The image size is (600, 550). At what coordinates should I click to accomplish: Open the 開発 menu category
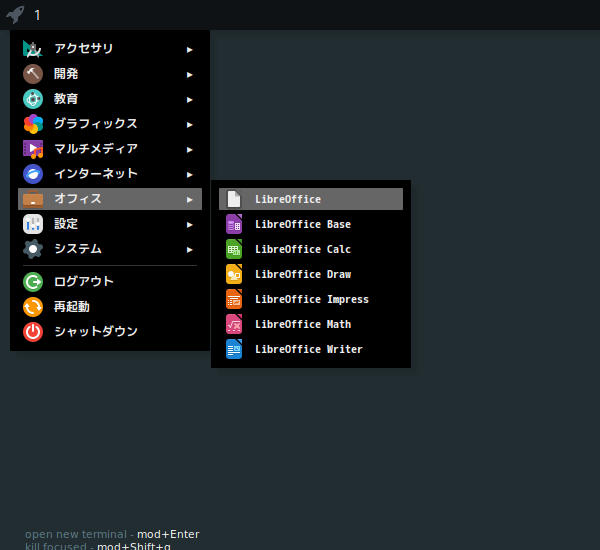110,74
